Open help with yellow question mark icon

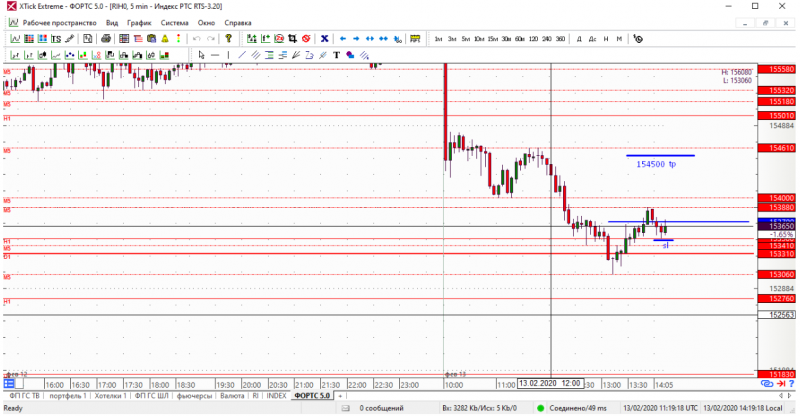click(229, 39)
